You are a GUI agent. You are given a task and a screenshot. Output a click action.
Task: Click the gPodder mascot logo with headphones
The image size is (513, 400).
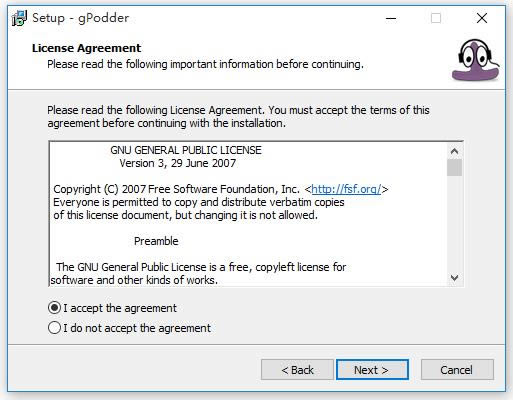[x=476, y=60]
